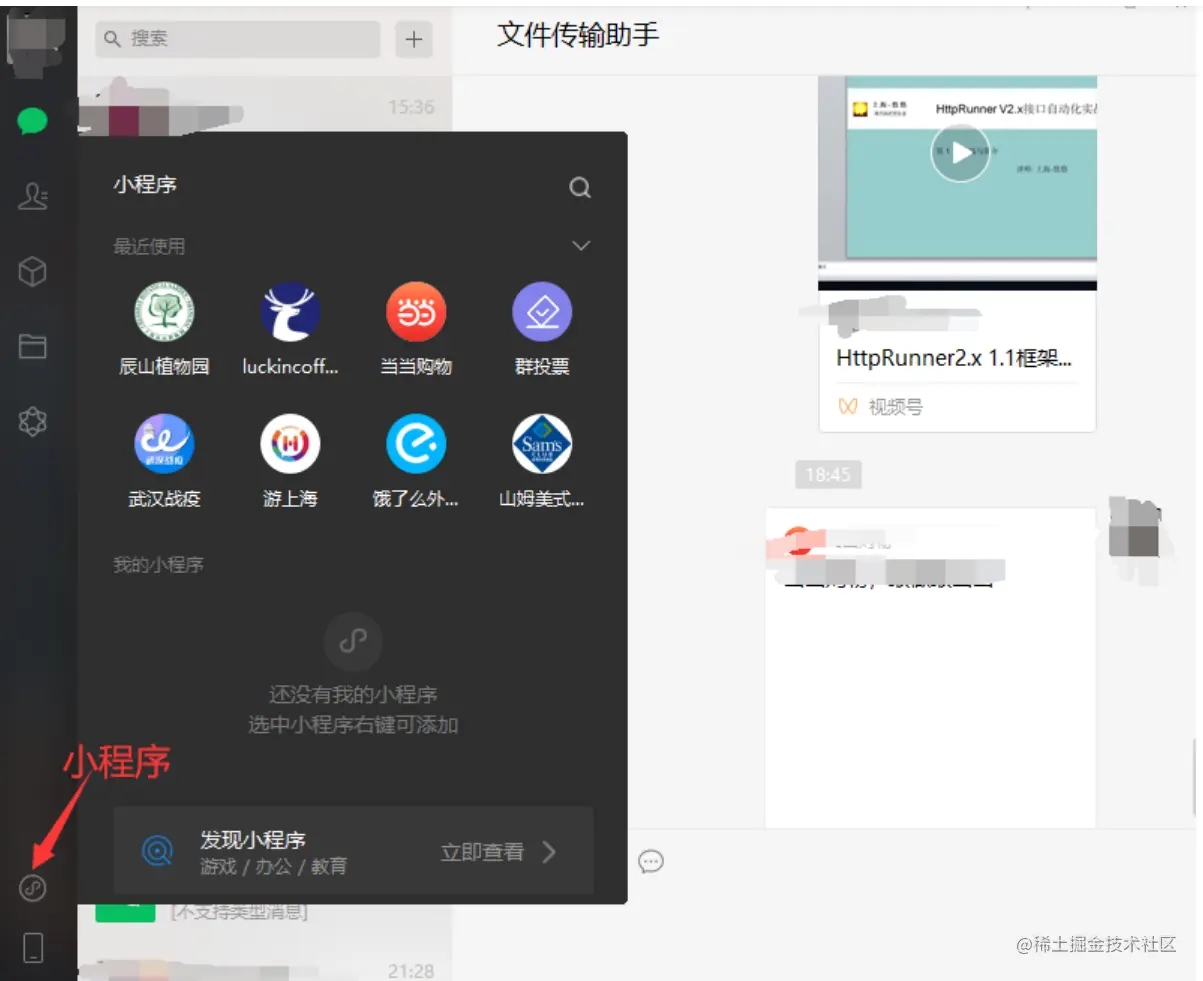Image resolution: width=1203 pixels, height=981 pixels.
Task: Open the Files folder icon in sidebar
Action: click(33, 346)
